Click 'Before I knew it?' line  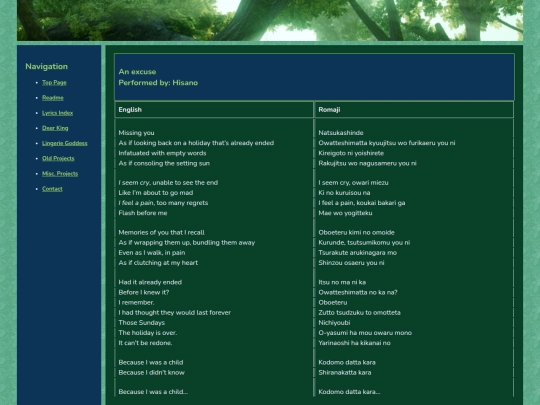tap(144, 292)
